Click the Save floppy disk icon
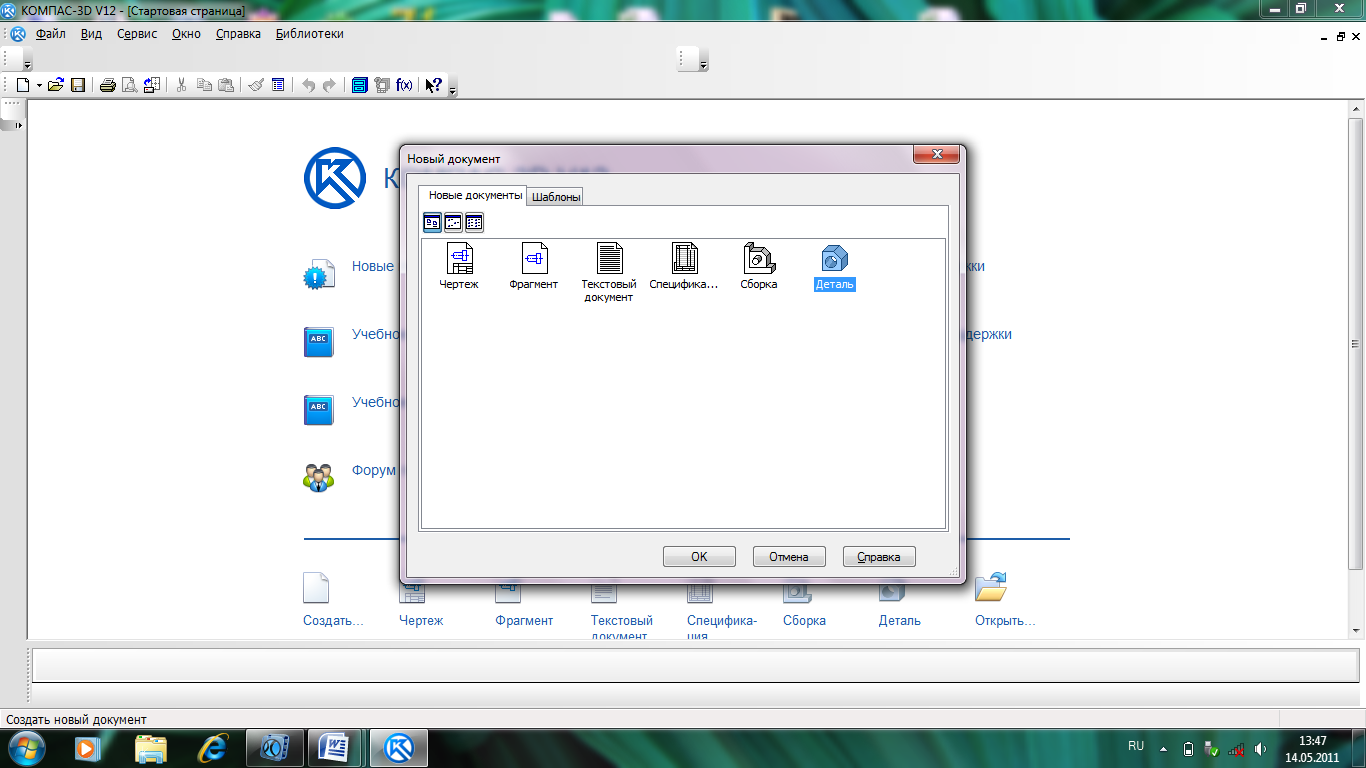The height and width of the screenshot is (768, 1366). [77, 85]
